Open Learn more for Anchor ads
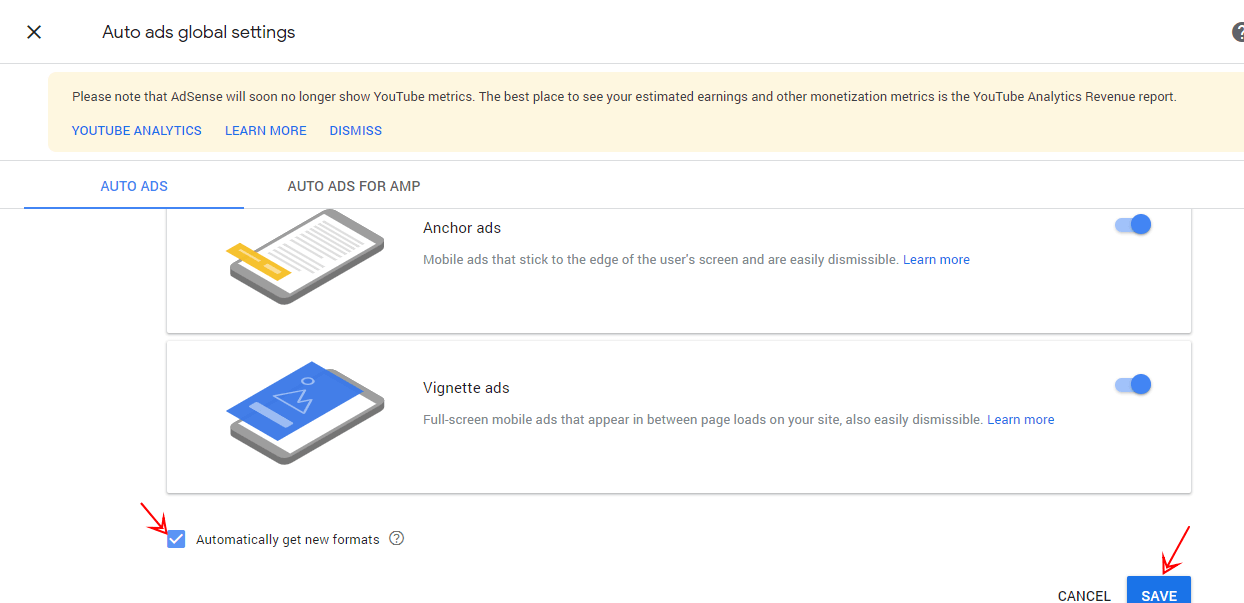The width and height of the screenshot is (1244, 603). [x=936, y=260]
